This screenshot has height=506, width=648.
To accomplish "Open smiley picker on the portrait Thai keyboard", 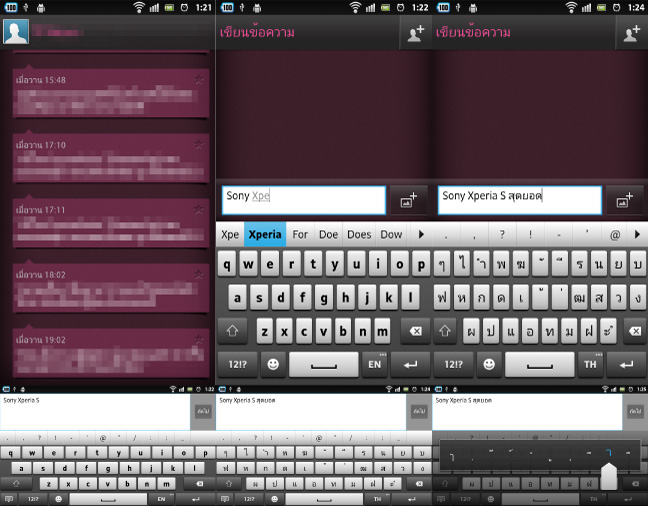I will 489,364.
